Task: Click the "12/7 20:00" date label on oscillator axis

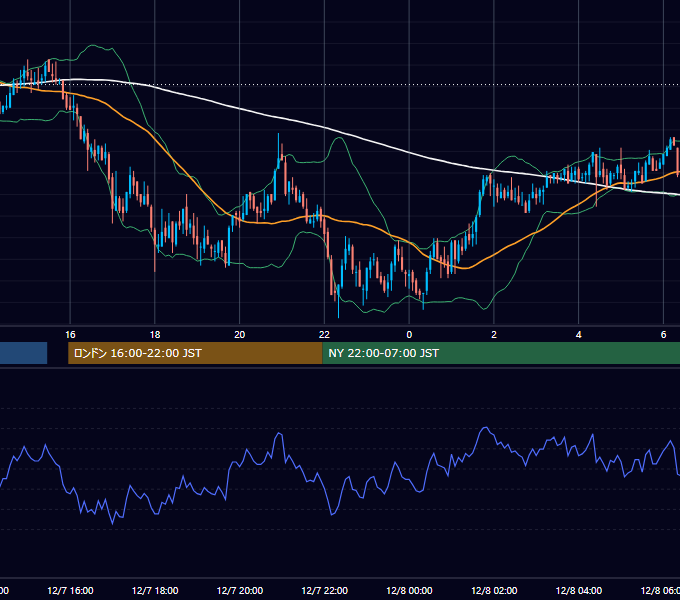Action: (240, 590)
